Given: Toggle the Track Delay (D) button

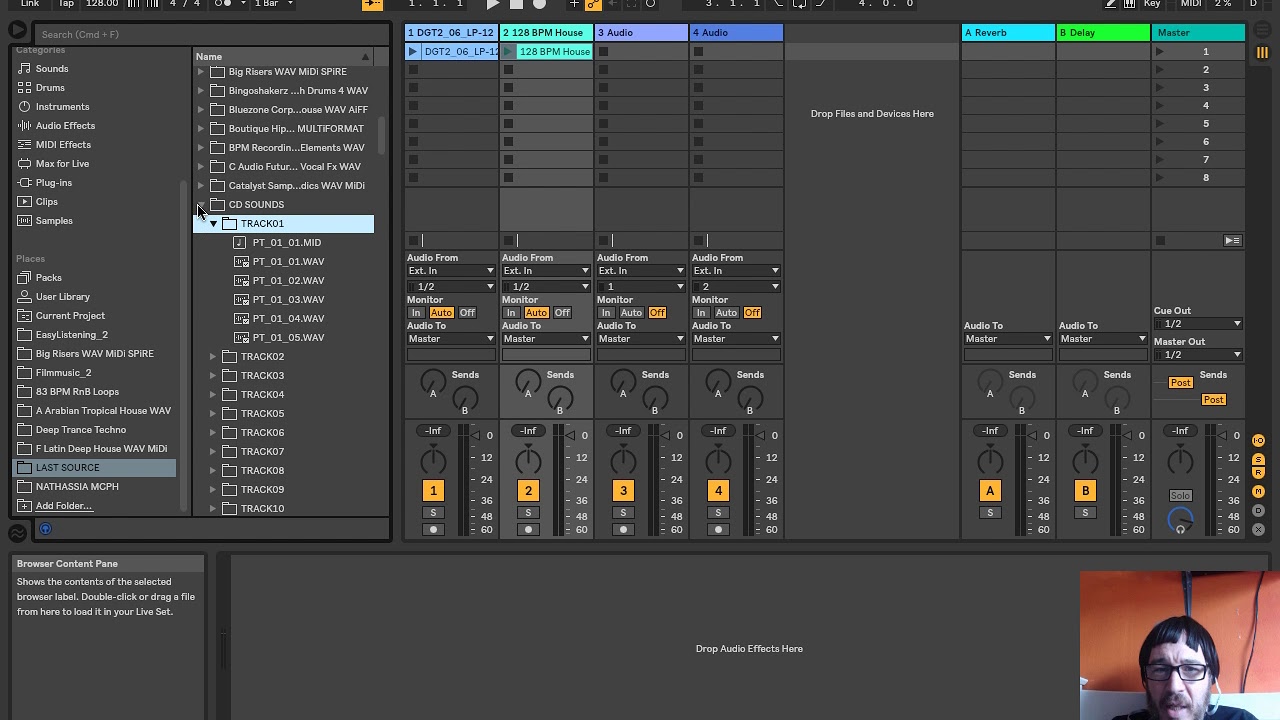Looking at the screenshot, I should pos(1258,510).
